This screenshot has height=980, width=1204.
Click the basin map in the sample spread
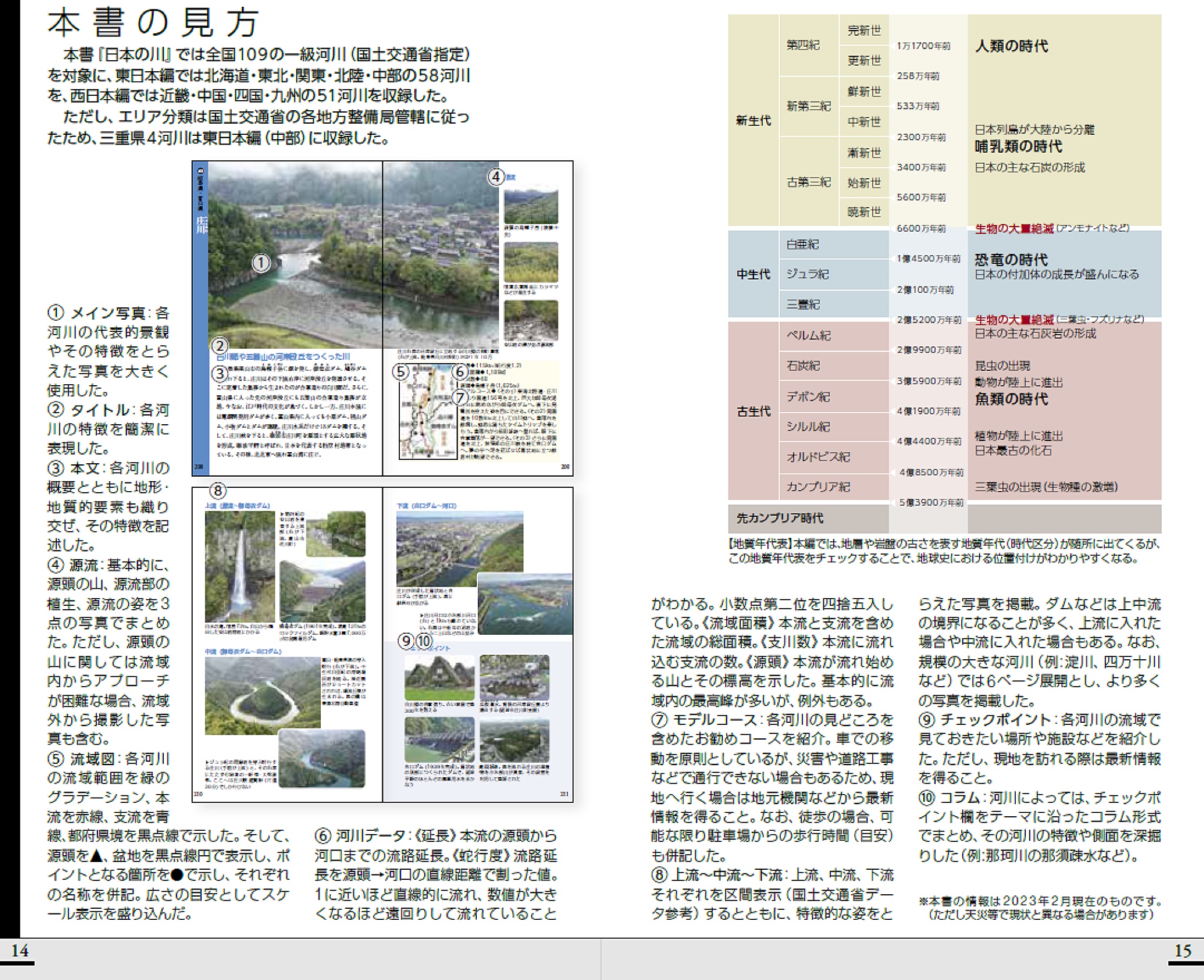428,411
